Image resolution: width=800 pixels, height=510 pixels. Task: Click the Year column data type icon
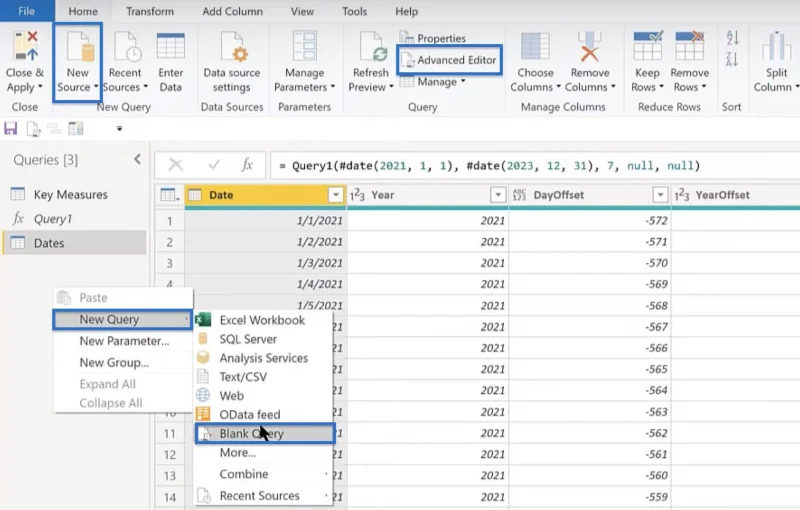tap(357, 195)
